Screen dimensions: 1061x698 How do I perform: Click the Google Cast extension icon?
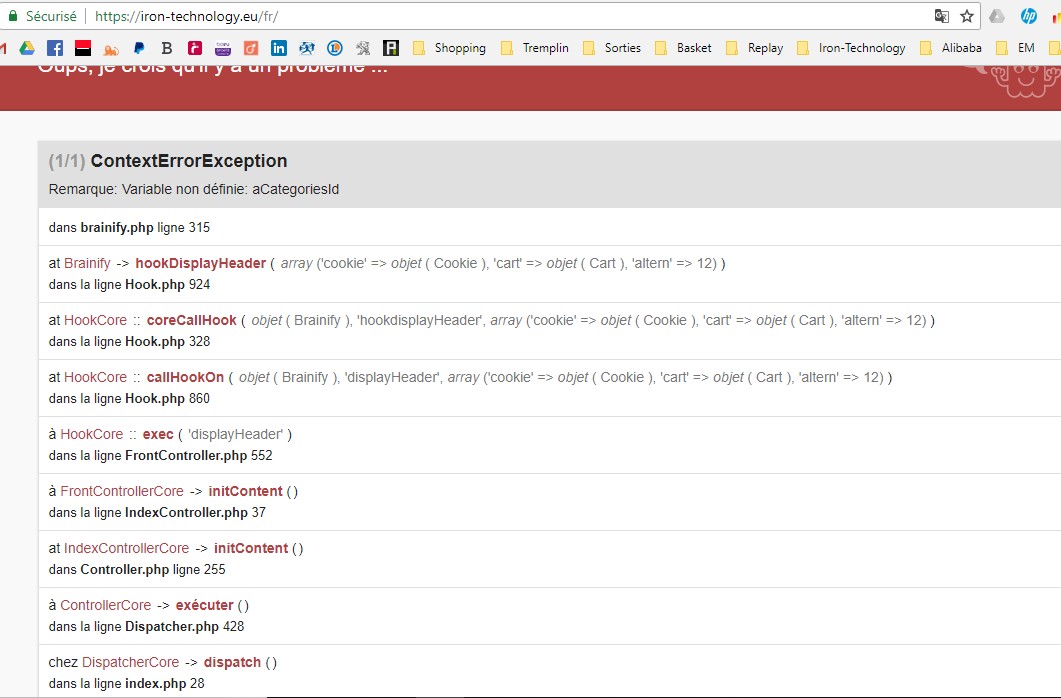[996, 15]
